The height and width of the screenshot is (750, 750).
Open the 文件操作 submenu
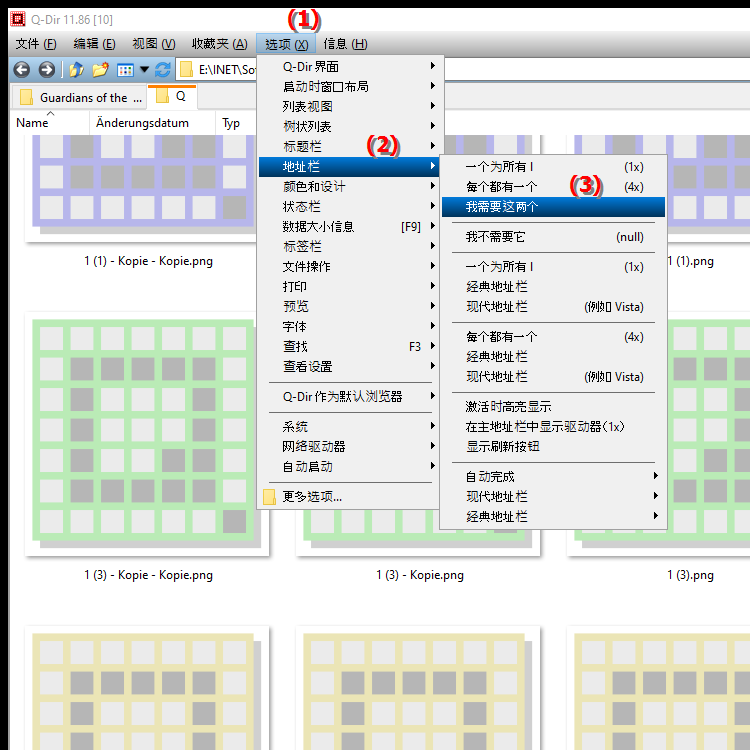click(349, 266)
